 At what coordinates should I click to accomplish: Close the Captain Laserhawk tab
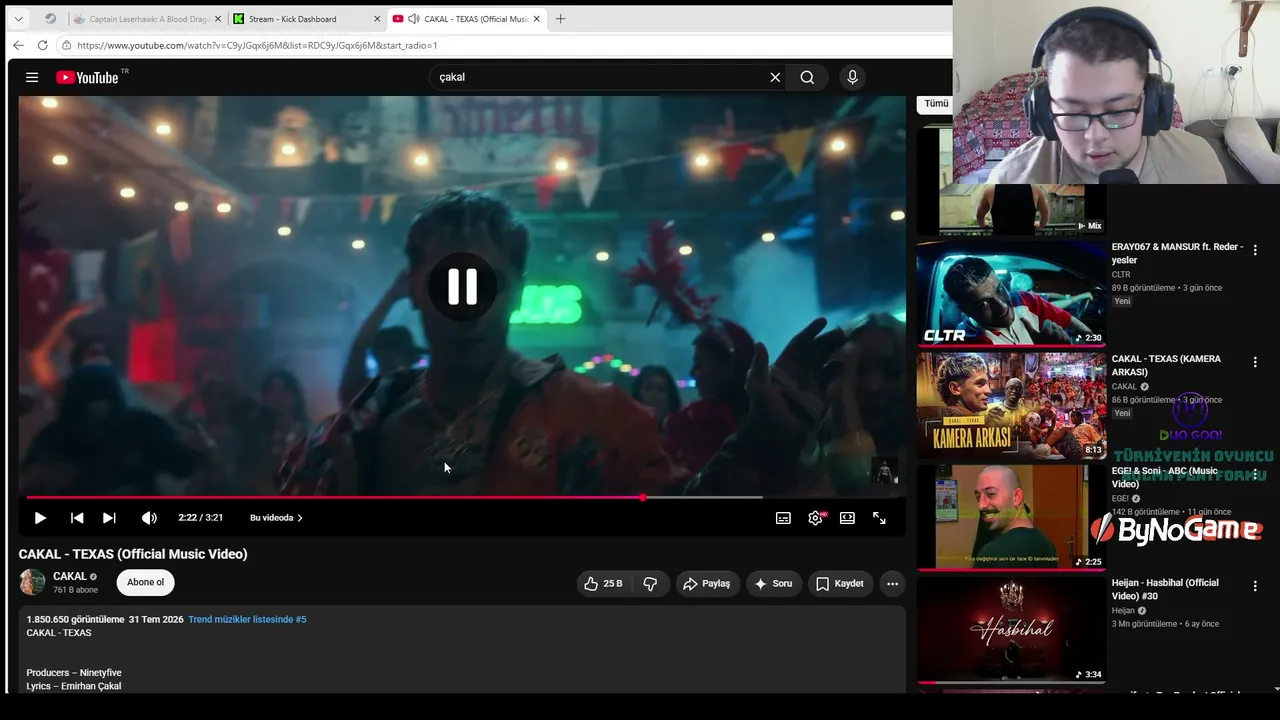217,19
